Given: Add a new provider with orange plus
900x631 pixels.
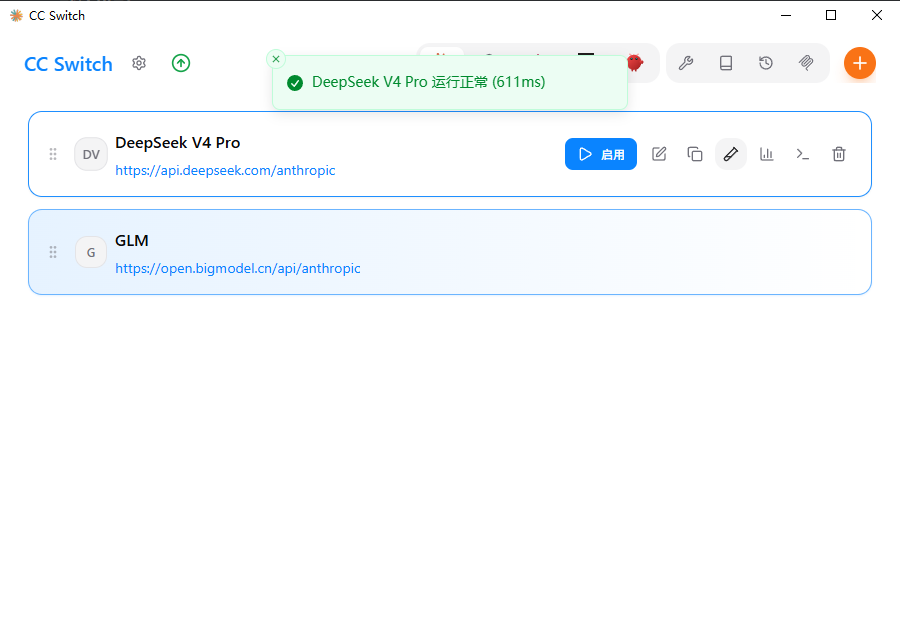Looking at the screenshot, I should pos(860,63).
